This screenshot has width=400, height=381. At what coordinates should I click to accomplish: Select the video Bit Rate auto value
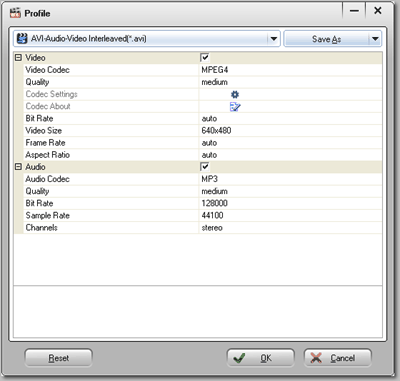(209, 119)
